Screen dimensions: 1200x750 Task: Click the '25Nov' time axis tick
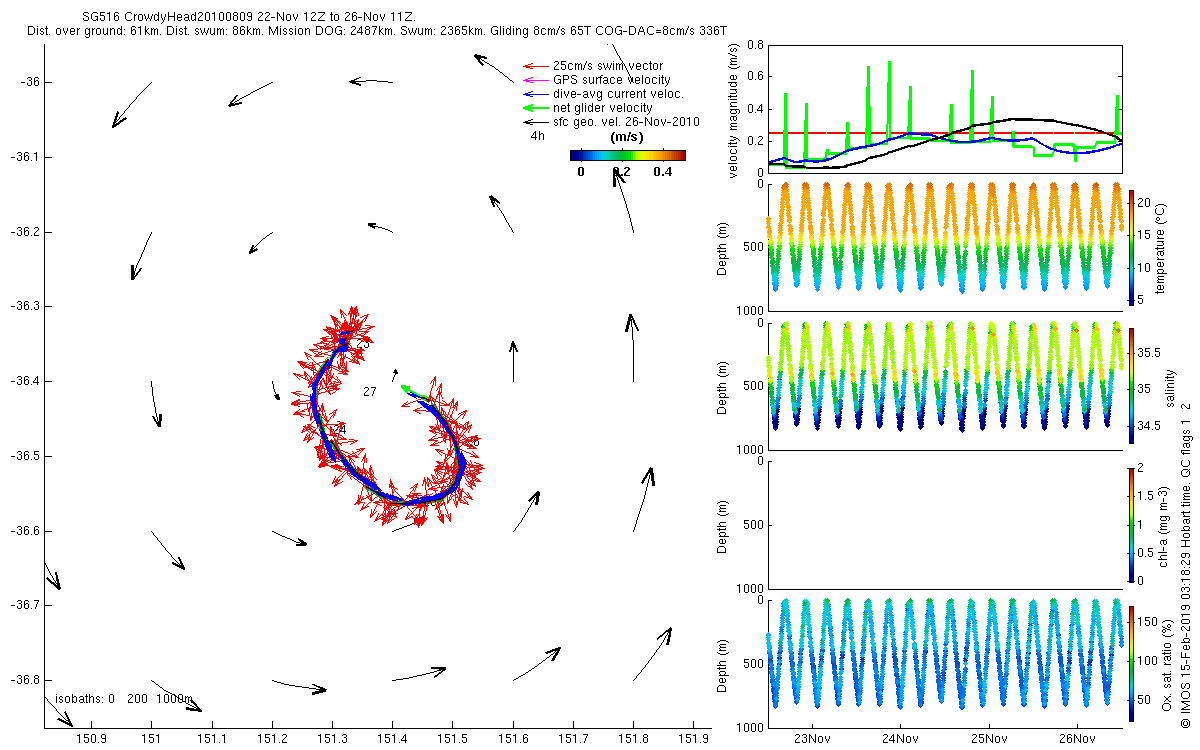click(988, 739)
